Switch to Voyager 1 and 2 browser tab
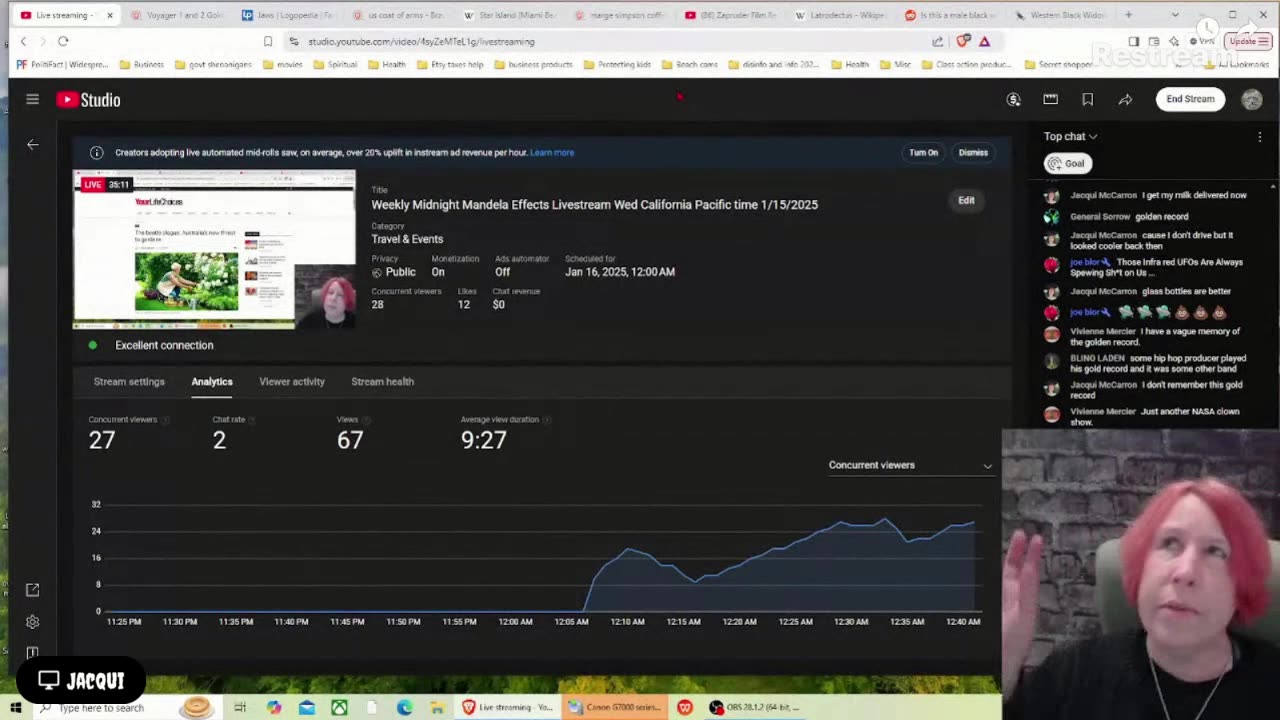 pyautogui.click(x=178, y=15)
